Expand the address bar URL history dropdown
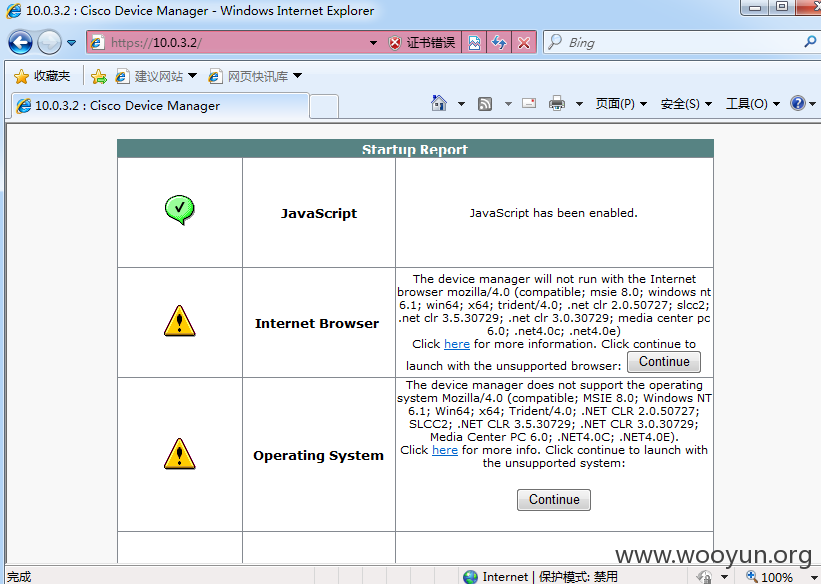Image resolution: width=821 pixels, height=584 pixels. point(373,42)
